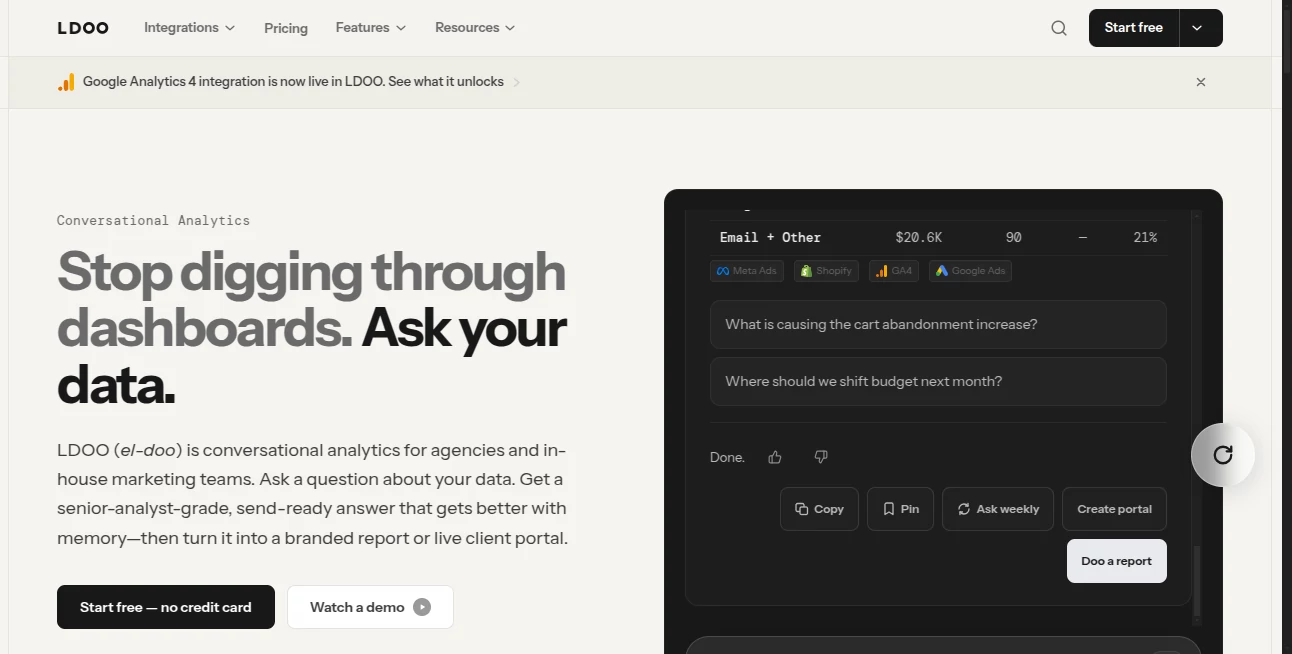This screenshot has height=654, width=1292.
Task: Click the Done. status text
Action: tap(727, 457)
